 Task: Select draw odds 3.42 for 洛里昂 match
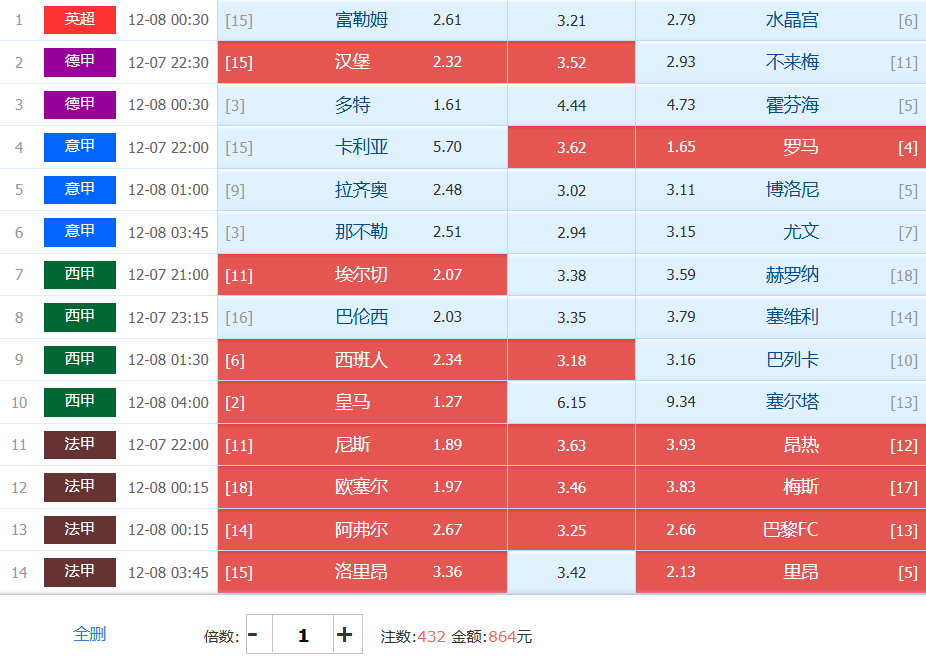point(571,572)
